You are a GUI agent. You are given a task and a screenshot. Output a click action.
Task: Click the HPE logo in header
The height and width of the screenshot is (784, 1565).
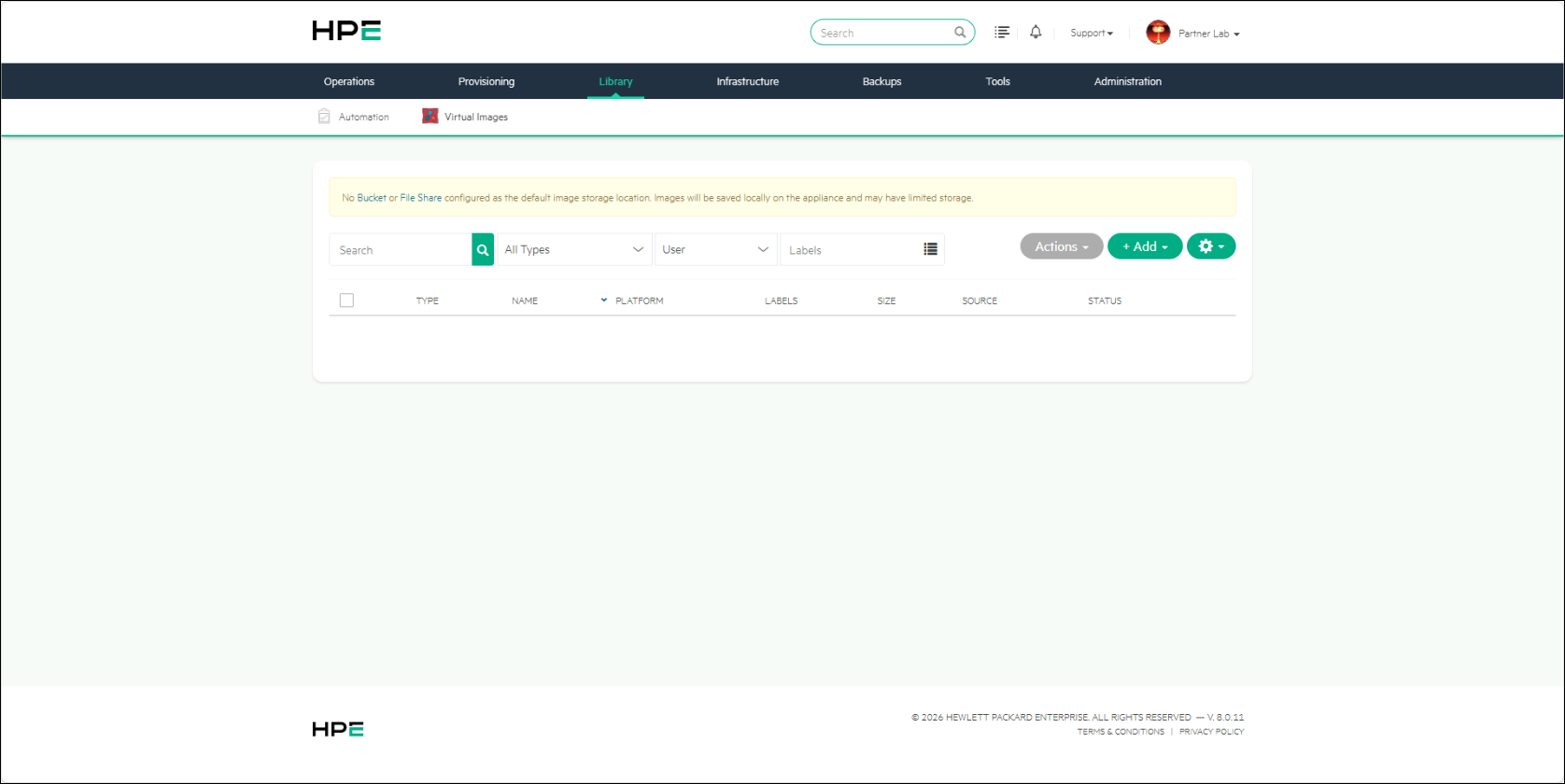pyautogui.click(x=346, y=31)
